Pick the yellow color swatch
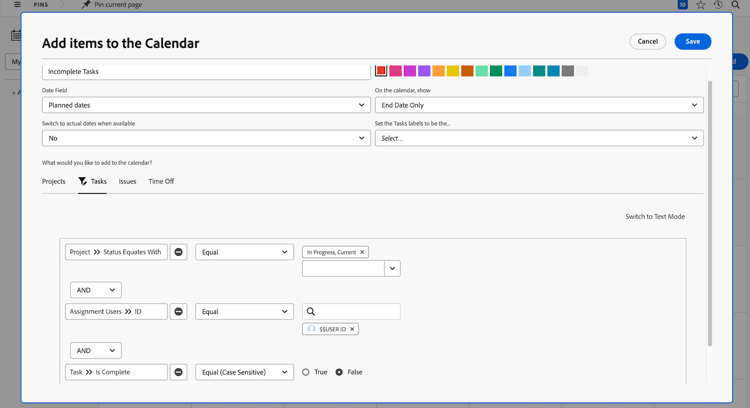This screenshot has width=750, height=408. (452, 71)
